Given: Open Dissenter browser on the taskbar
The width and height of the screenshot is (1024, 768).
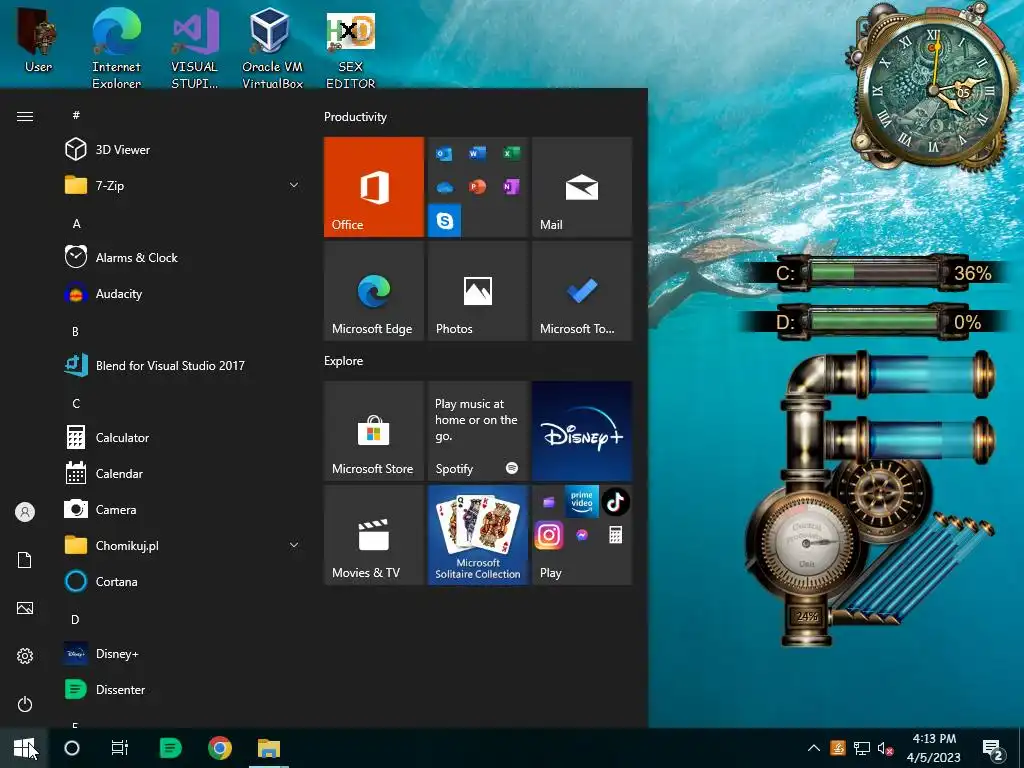Looking at the screenshot, I should (x=170, y=748).
